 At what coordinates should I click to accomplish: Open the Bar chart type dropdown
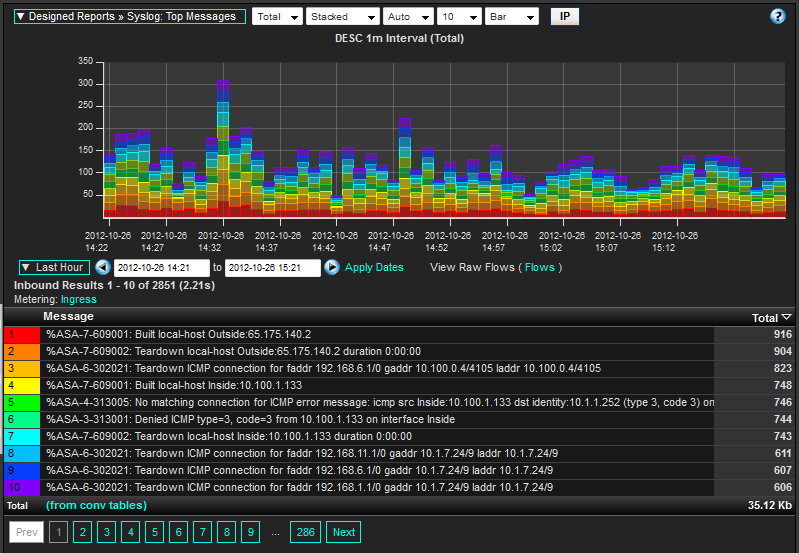click(x=511, y=17)
